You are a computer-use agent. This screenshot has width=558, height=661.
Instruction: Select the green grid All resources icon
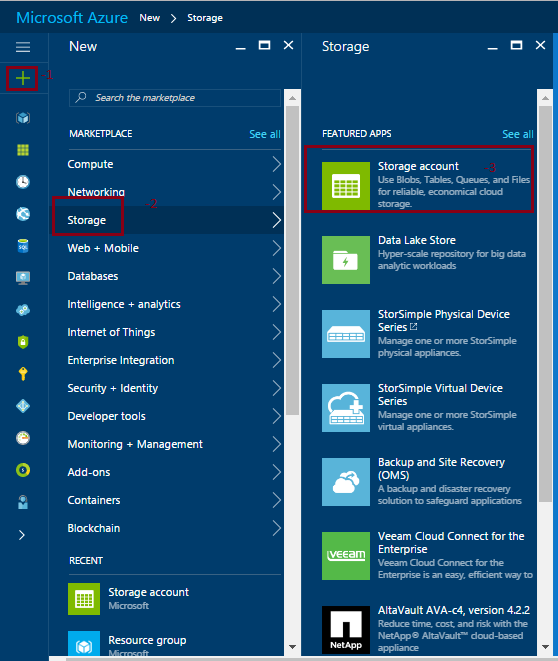[23, 150]
